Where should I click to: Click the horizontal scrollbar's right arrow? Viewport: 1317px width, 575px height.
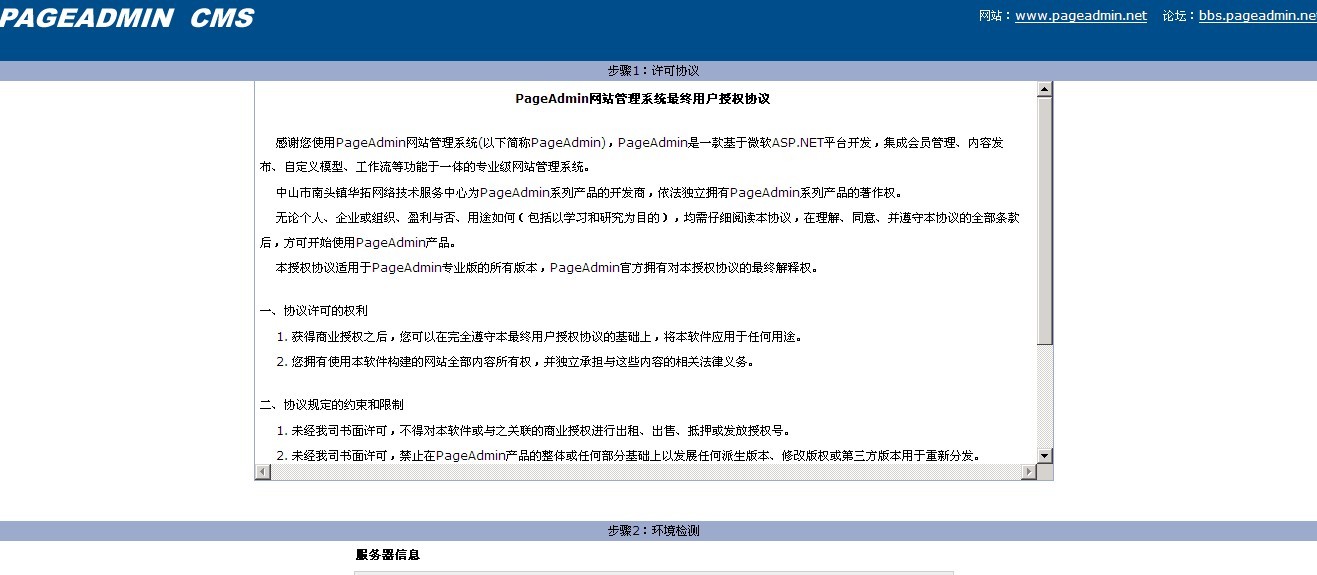pyautogui.click(x=1029, y=472)
